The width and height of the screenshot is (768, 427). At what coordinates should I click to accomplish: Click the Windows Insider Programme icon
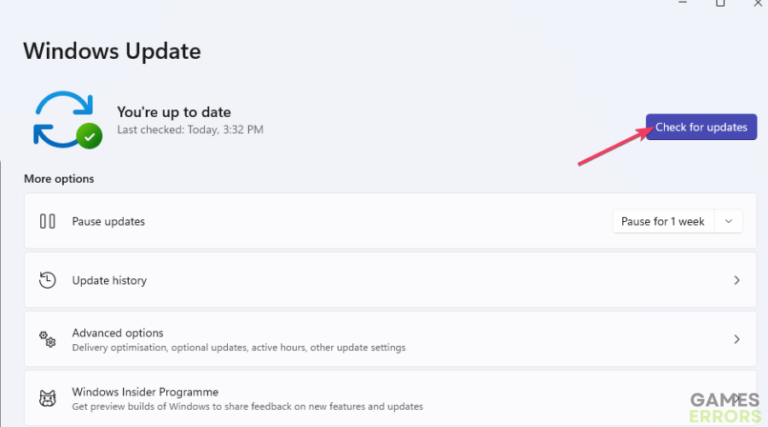coord(47,398)
